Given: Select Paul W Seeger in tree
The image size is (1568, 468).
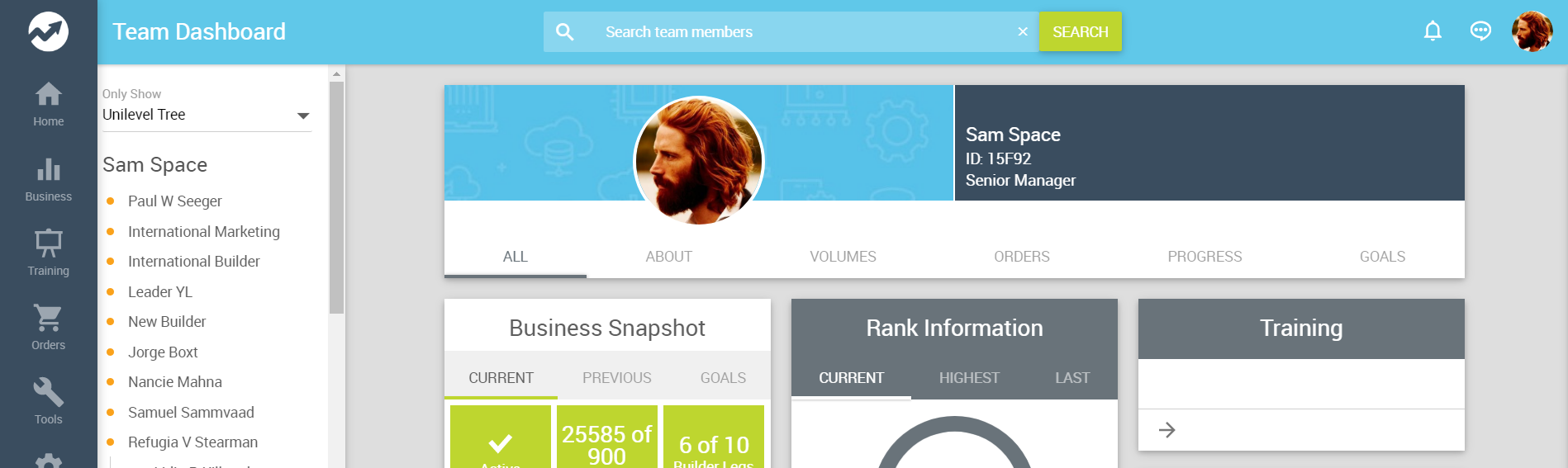Looking at the screenshot, I should point(174,201).
